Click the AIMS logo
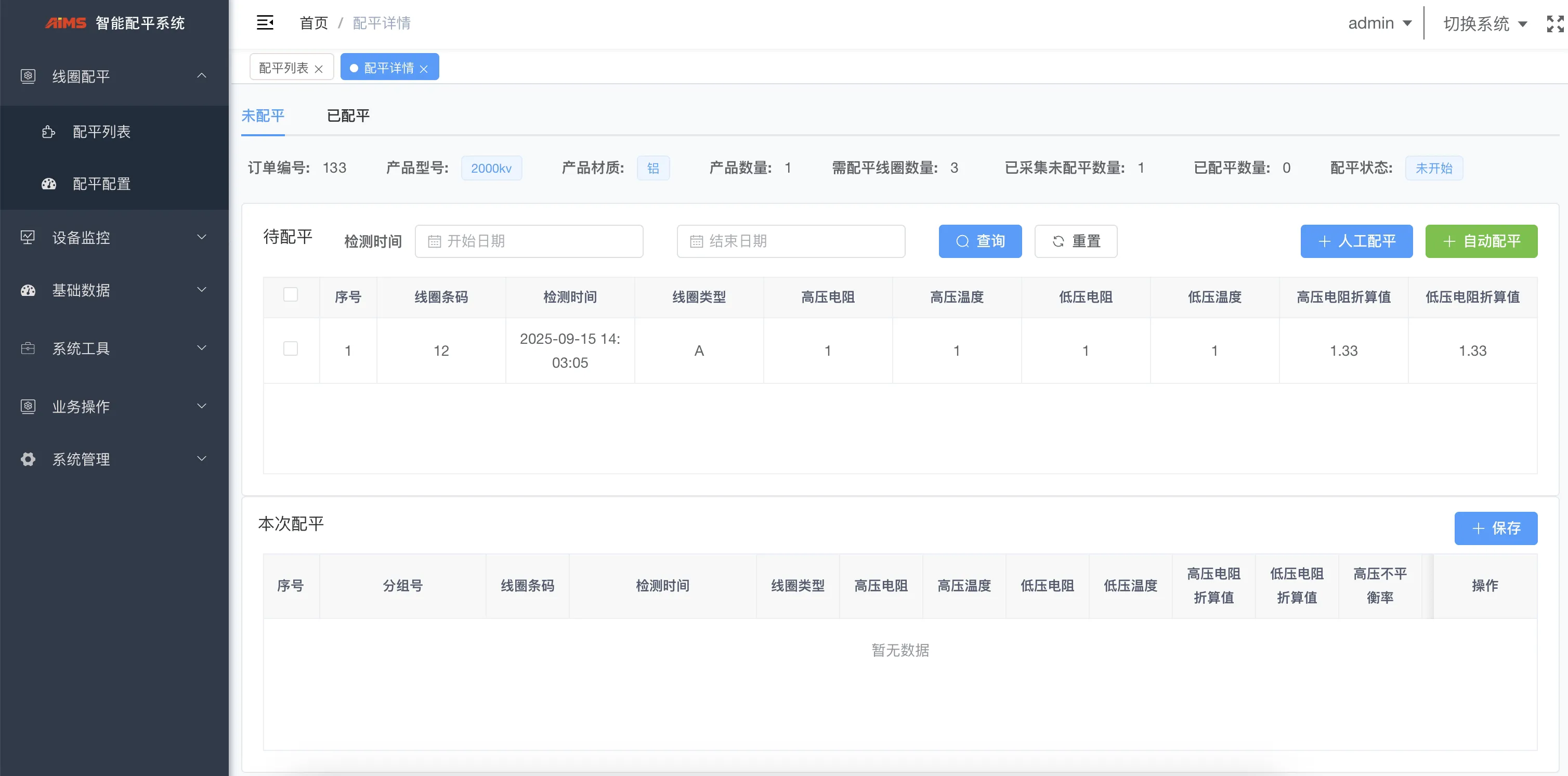Image resolution: width=1568 pixels, height=776 pixels. coord(66,23)
